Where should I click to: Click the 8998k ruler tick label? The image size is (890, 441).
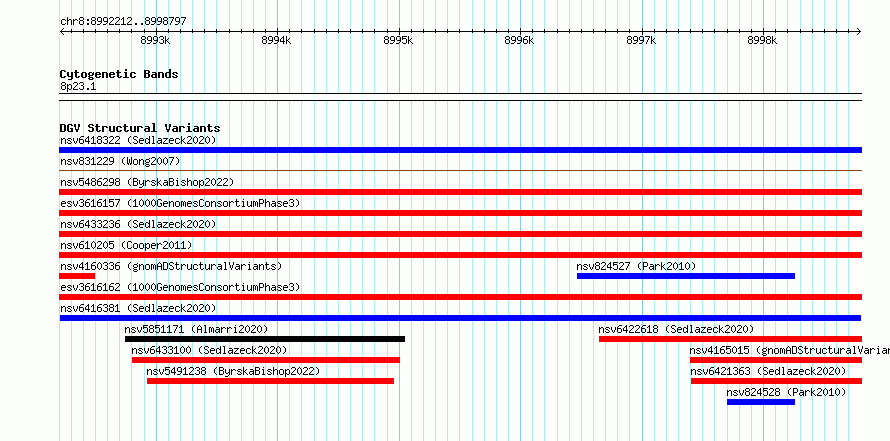pyautogui.click(x=762, y=40)
